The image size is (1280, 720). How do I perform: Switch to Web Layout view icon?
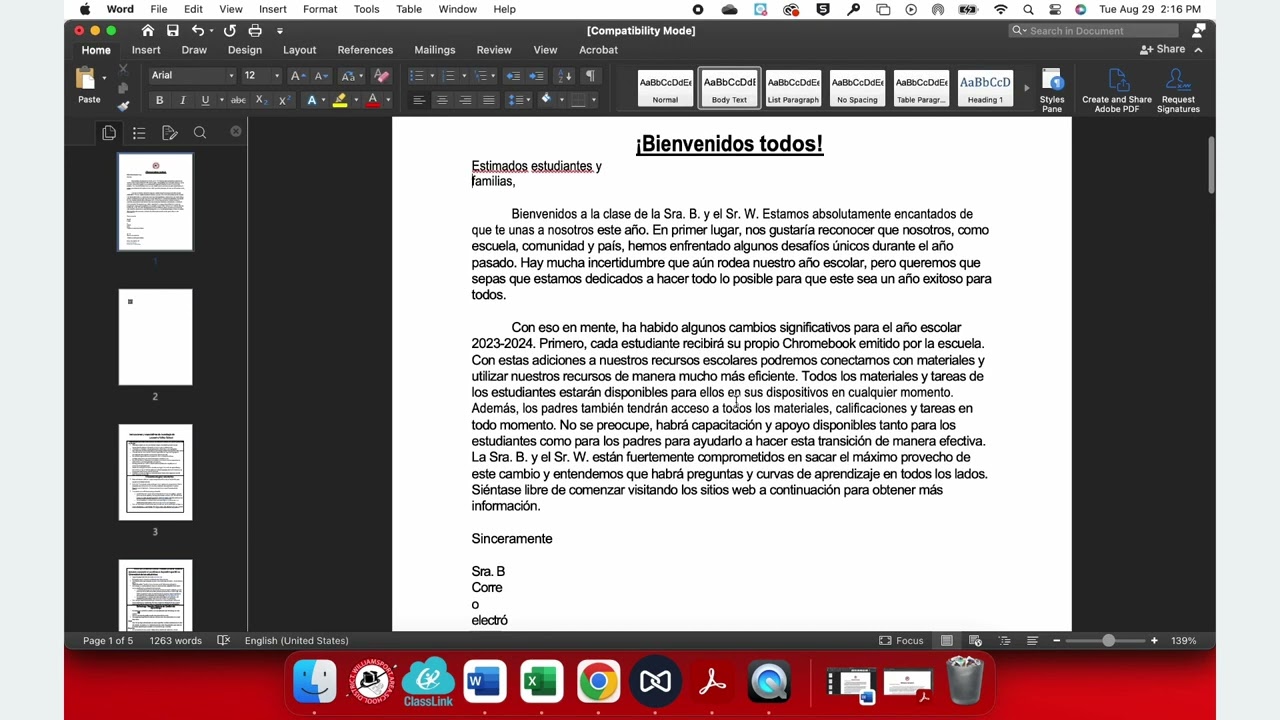975,640
